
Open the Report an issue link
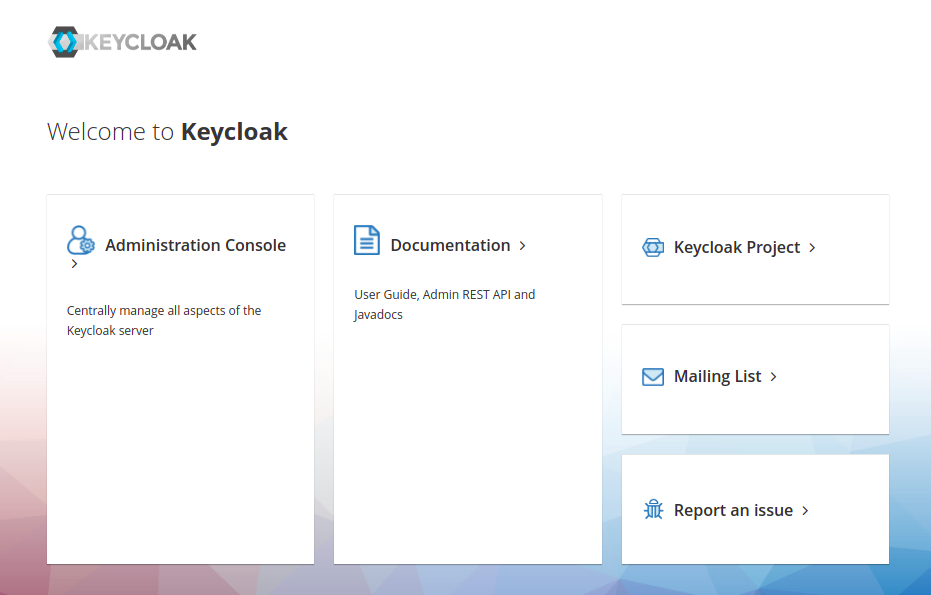733,510
